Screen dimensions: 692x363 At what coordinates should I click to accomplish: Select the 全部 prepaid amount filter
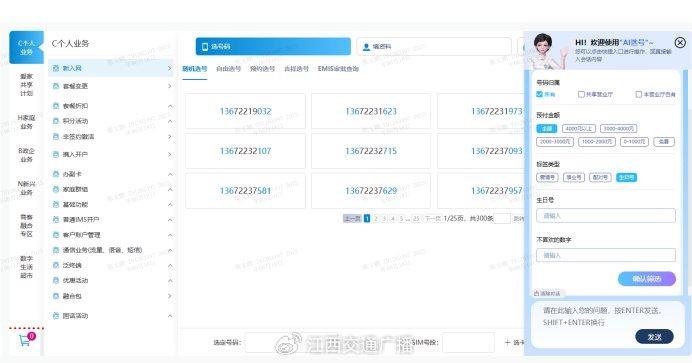point(546,128)
